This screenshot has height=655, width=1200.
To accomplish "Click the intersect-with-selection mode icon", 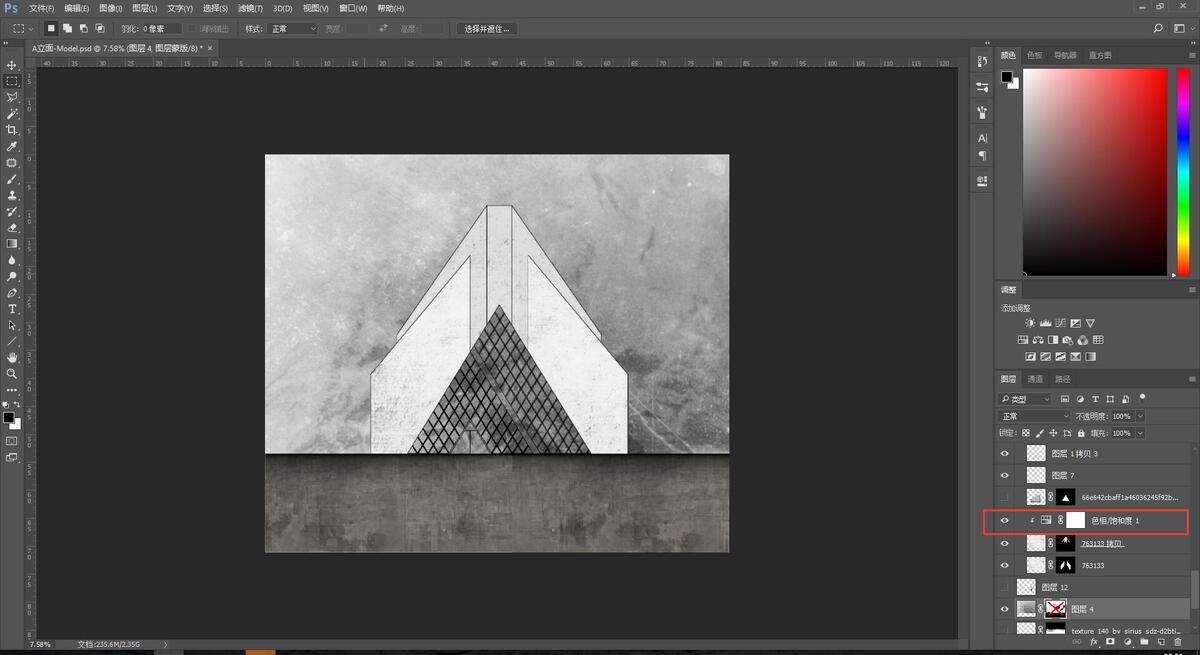I will [x=100, y=29].
